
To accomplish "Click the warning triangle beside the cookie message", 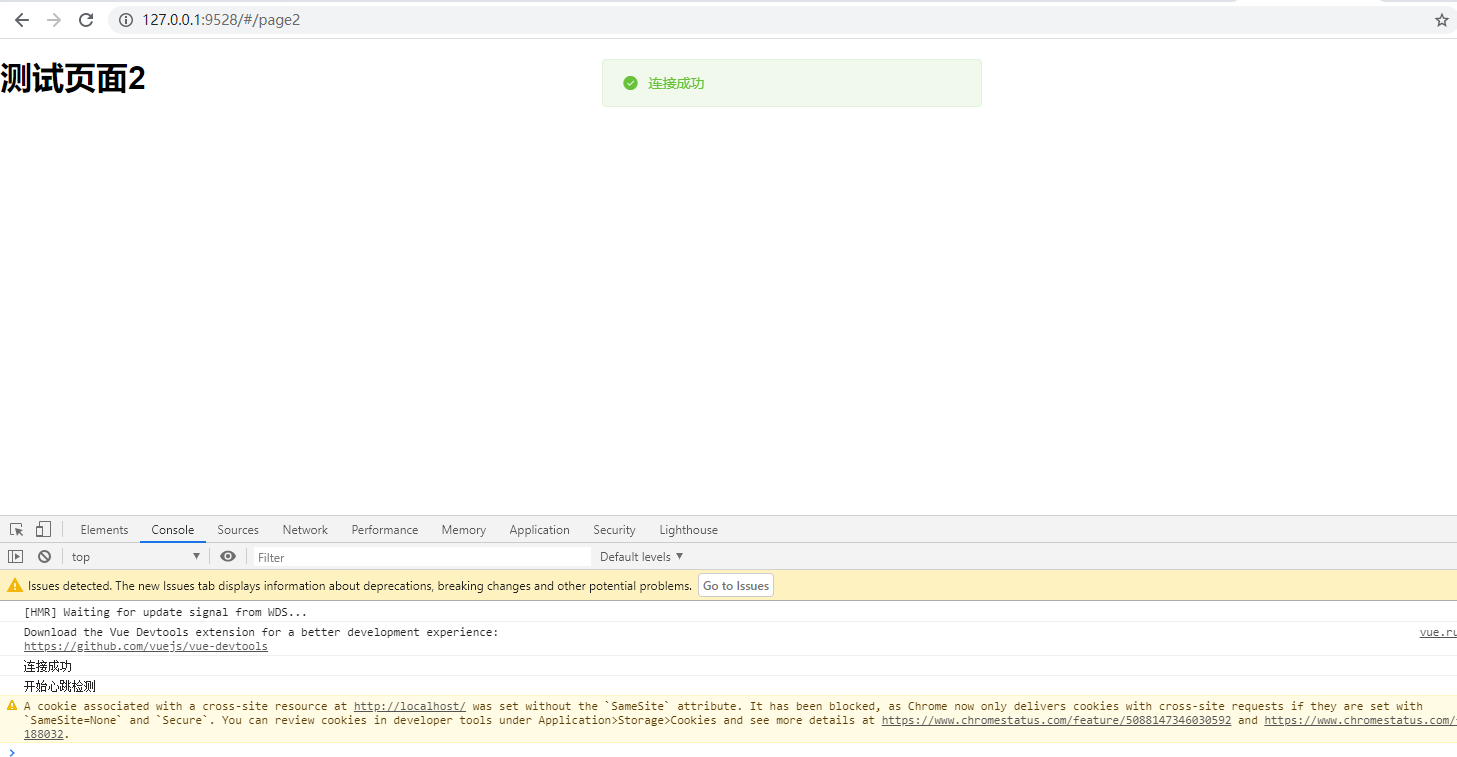I will 11,705.
